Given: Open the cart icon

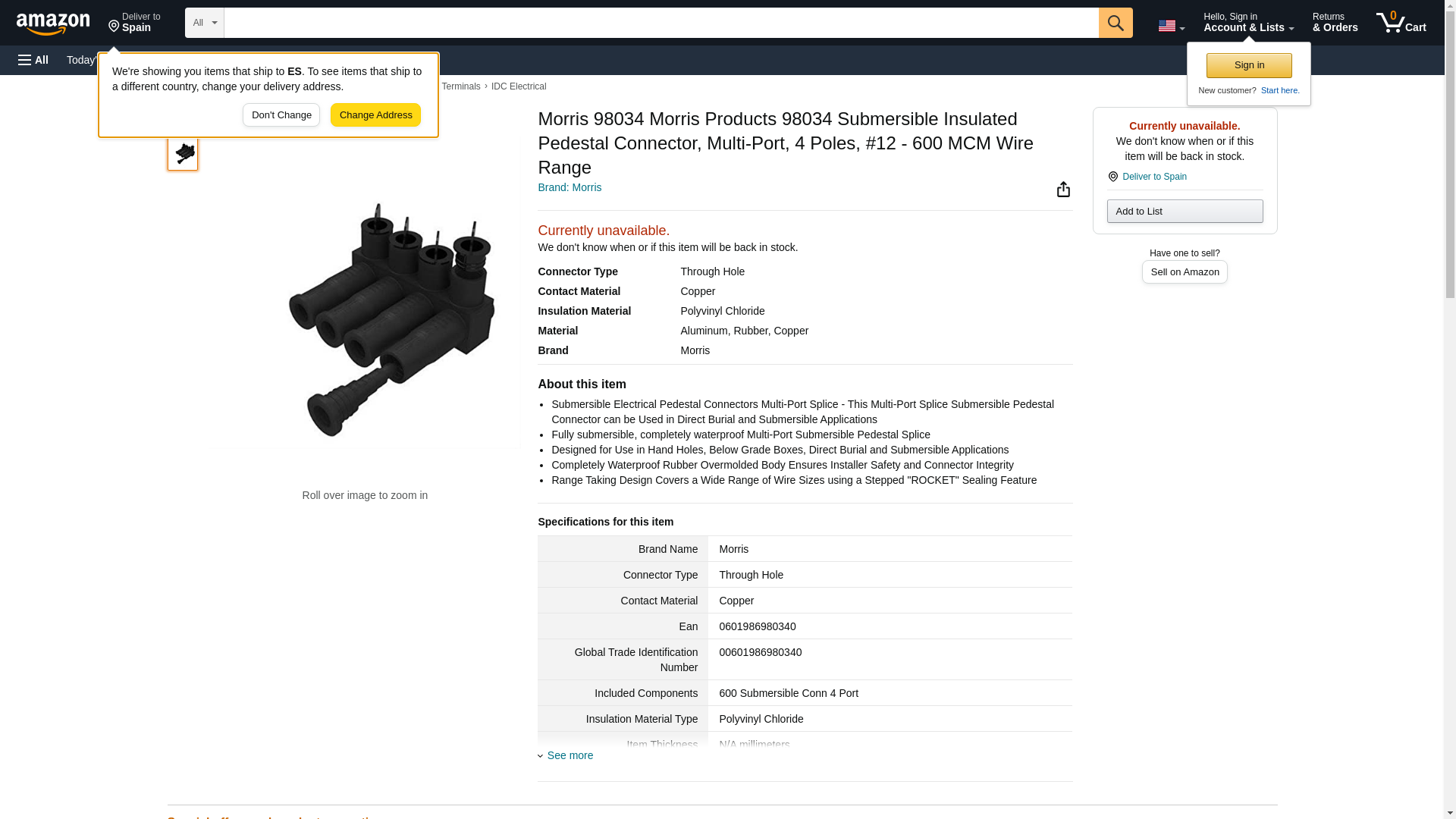Looking at the screenshot, I should point(1401,23).
